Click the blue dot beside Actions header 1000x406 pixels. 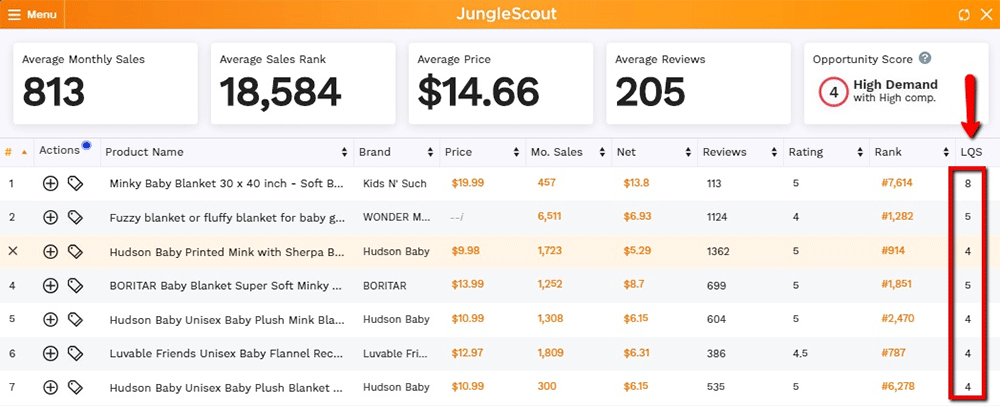tap(87, 146)
